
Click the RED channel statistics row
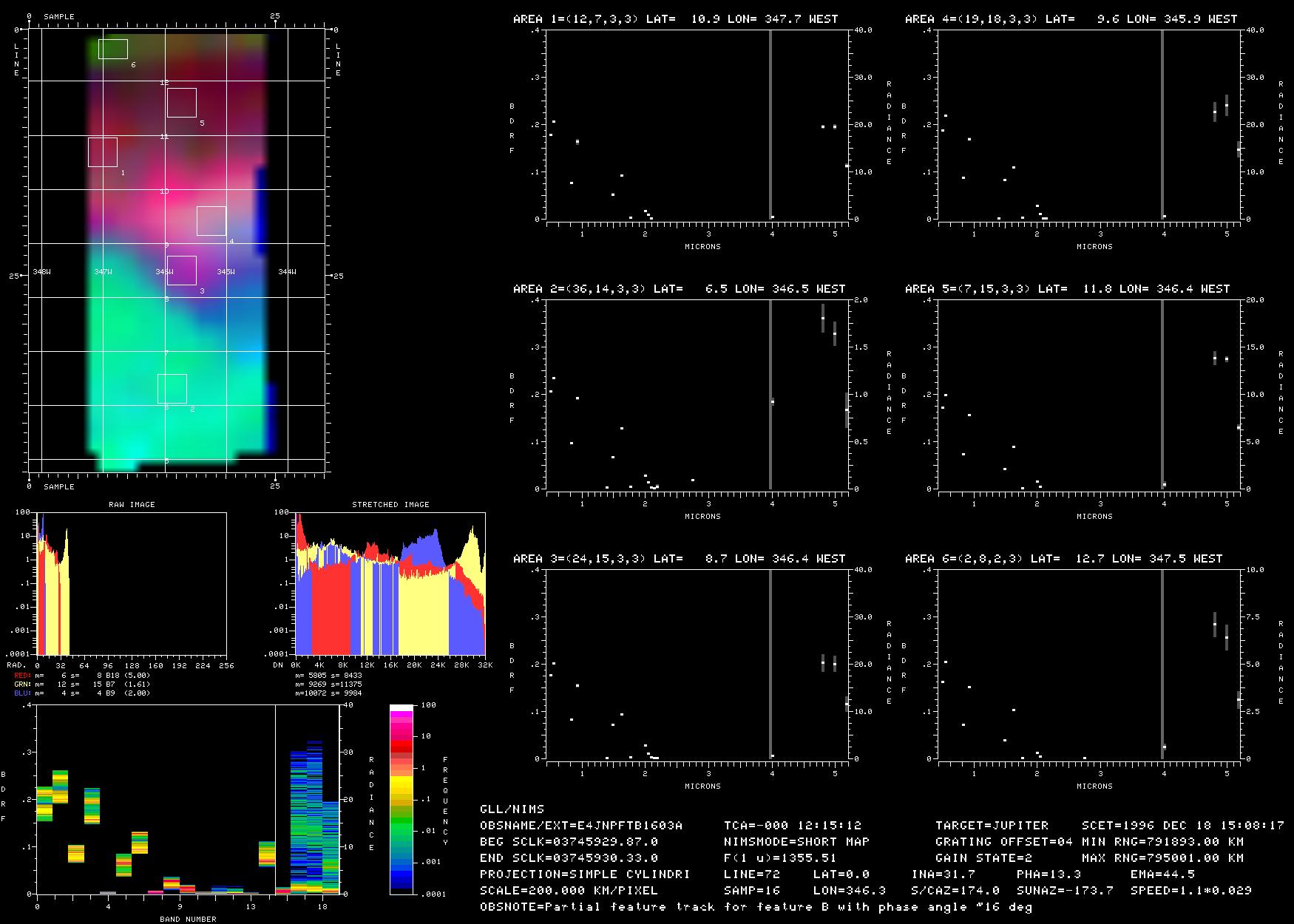coord(82,675)
